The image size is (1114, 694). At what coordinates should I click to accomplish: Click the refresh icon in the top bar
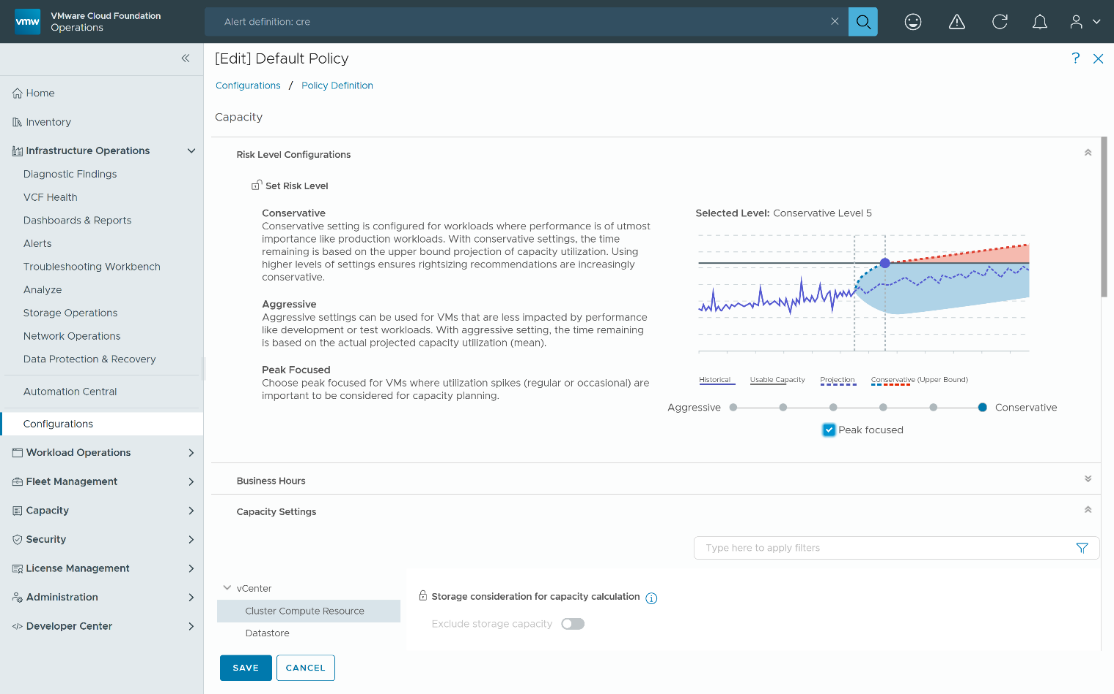[999, 21]
